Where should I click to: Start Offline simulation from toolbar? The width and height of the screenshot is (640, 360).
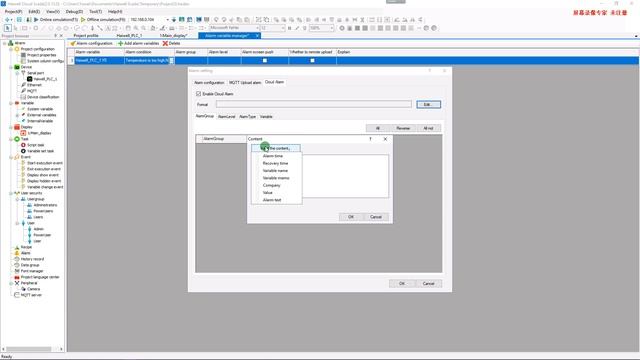[103, 20]
